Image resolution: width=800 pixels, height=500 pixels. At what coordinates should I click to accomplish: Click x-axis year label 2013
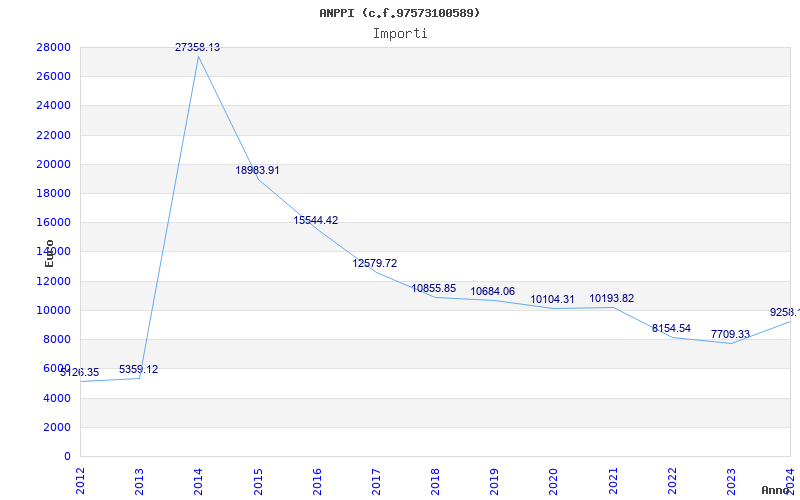139,482
